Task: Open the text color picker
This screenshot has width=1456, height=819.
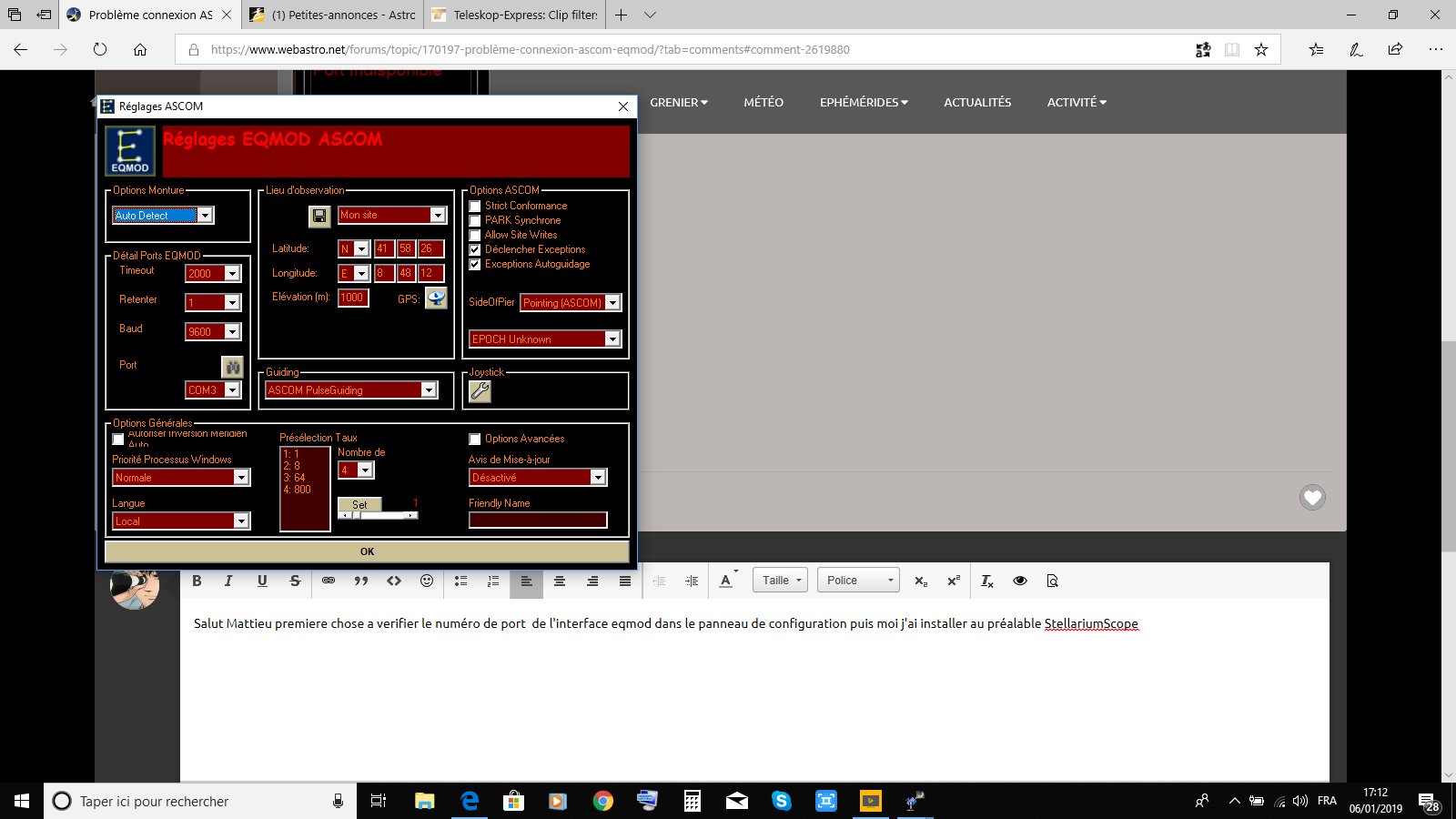Action: [x=727, y=581]
